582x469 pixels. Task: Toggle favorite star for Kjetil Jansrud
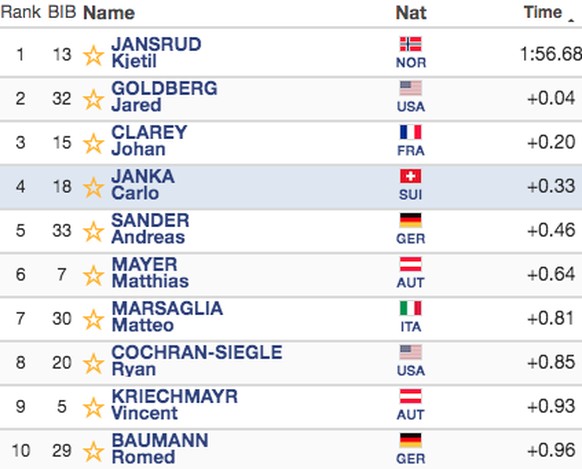(x=93, y=56)
